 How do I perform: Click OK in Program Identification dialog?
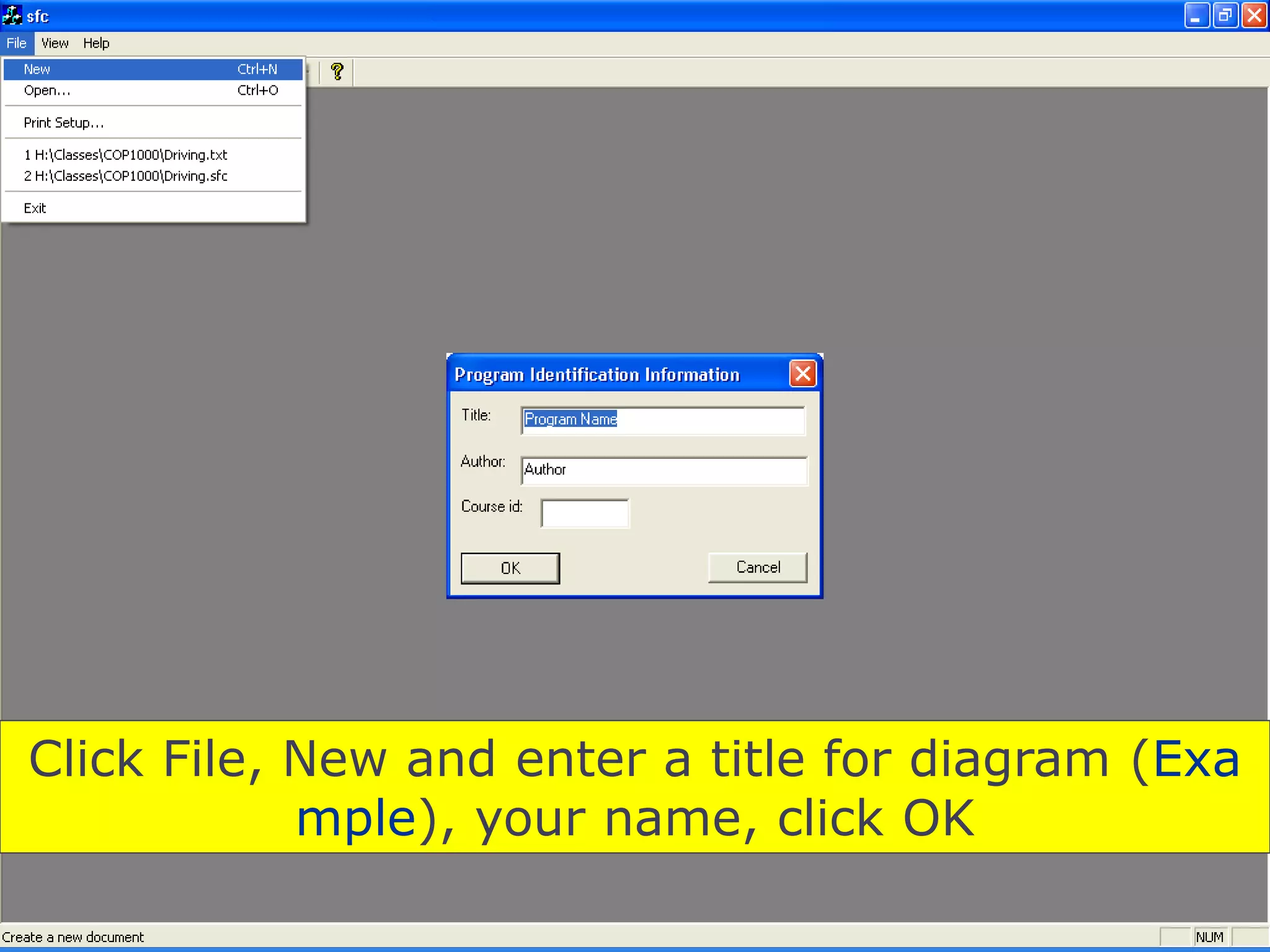[510, 568]
